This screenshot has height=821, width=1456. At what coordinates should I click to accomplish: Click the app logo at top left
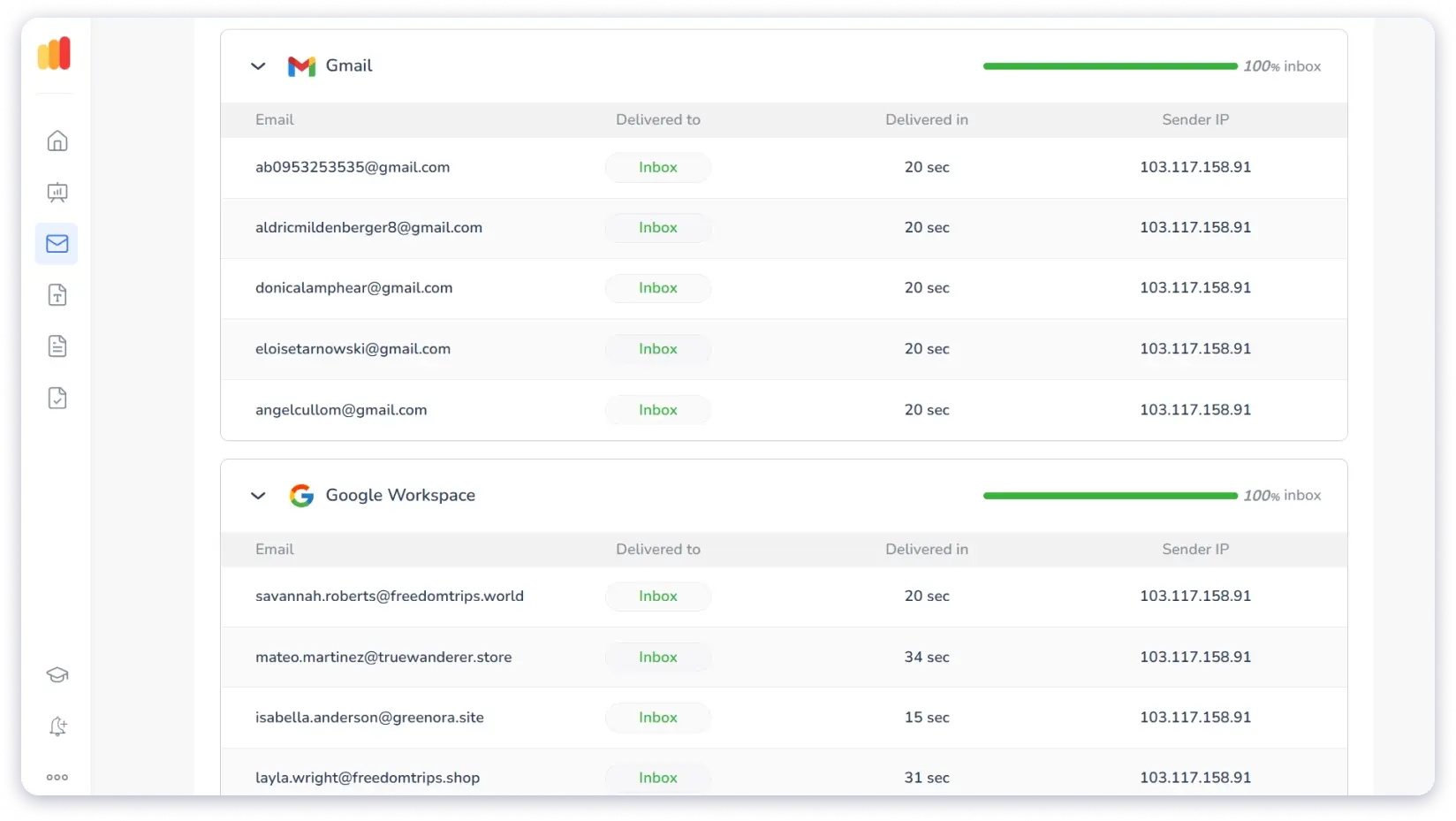[x=55, y=54]
